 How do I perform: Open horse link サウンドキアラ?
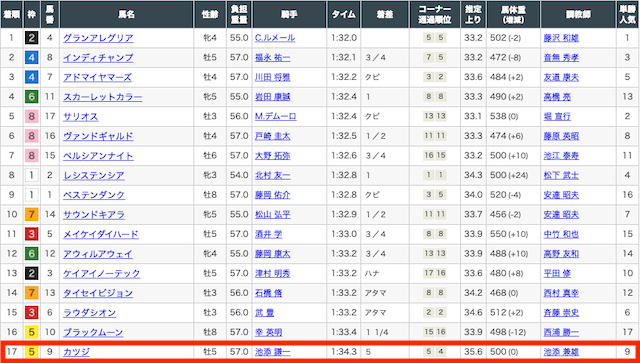pos(93,214)
